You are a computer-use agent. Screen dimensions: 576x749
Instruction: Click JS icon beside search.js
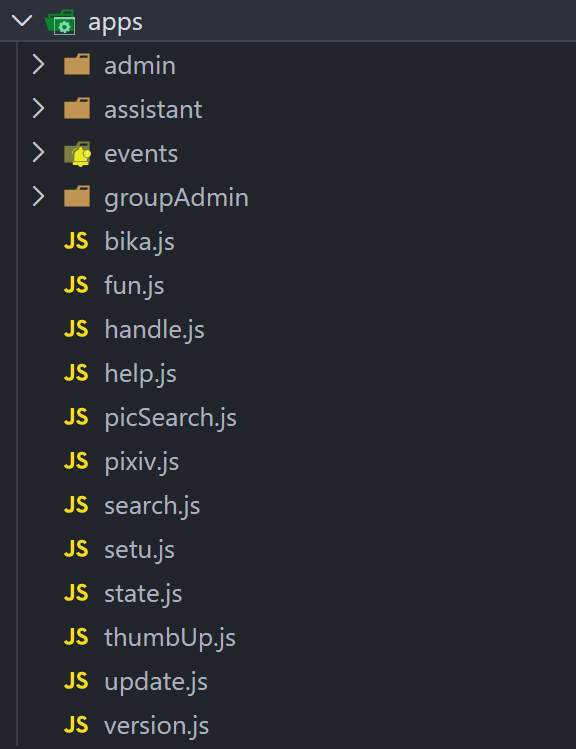tap(76, 504)
